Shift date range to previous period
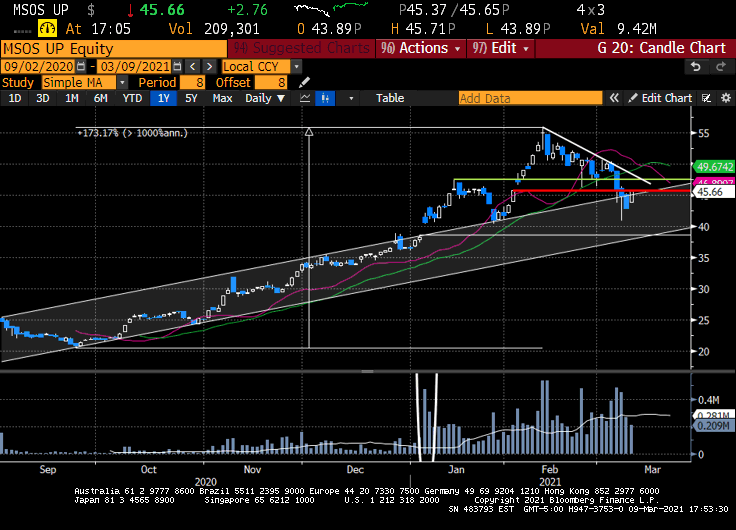Screen dimensions: 736x530 click(192, 66)
